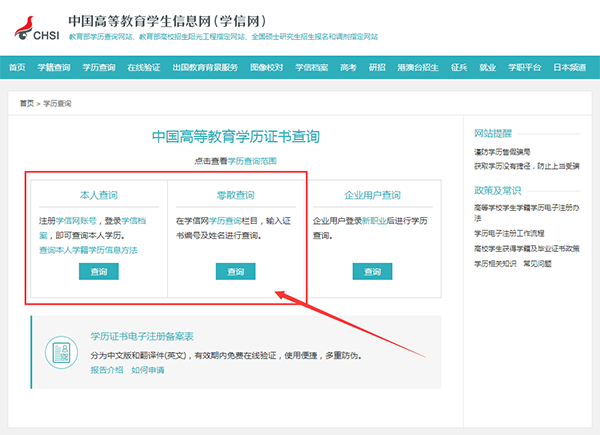Screen dimensions: 600x435
Task: Open 如何申请 link
Action: [x=148, y=370]
